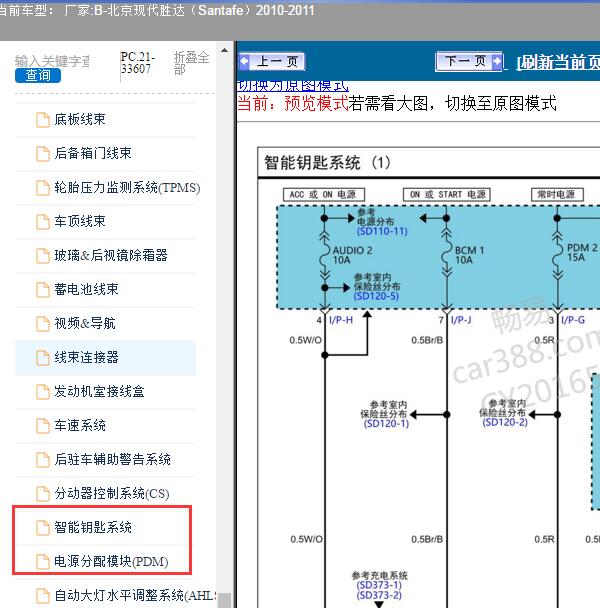
Task: Open diagram reference link SD373-2
Action: coord(379,595)
